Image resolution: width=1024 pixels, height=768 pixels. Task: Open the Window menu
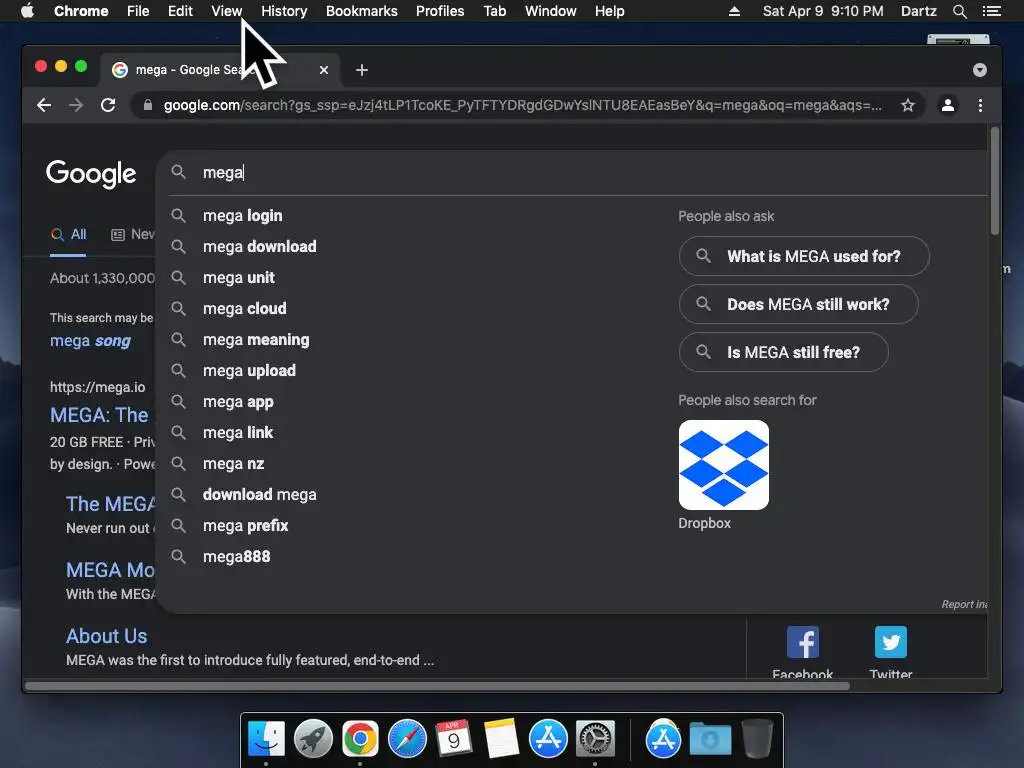[551, 11]
